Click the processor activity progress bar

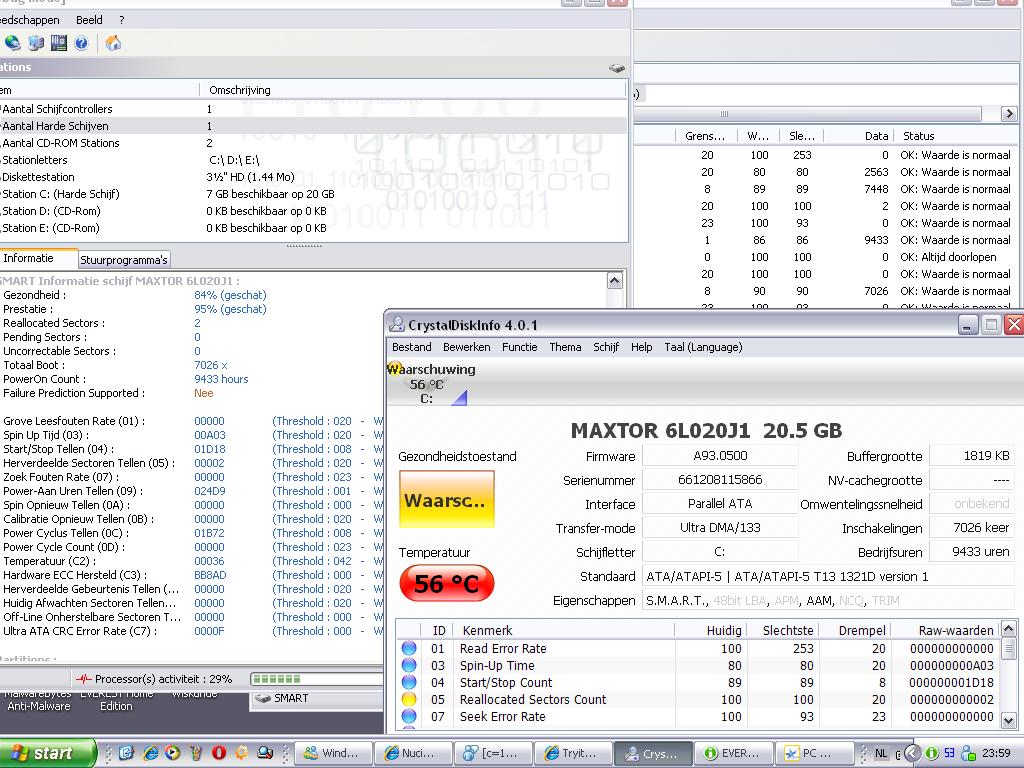[316, 679]
